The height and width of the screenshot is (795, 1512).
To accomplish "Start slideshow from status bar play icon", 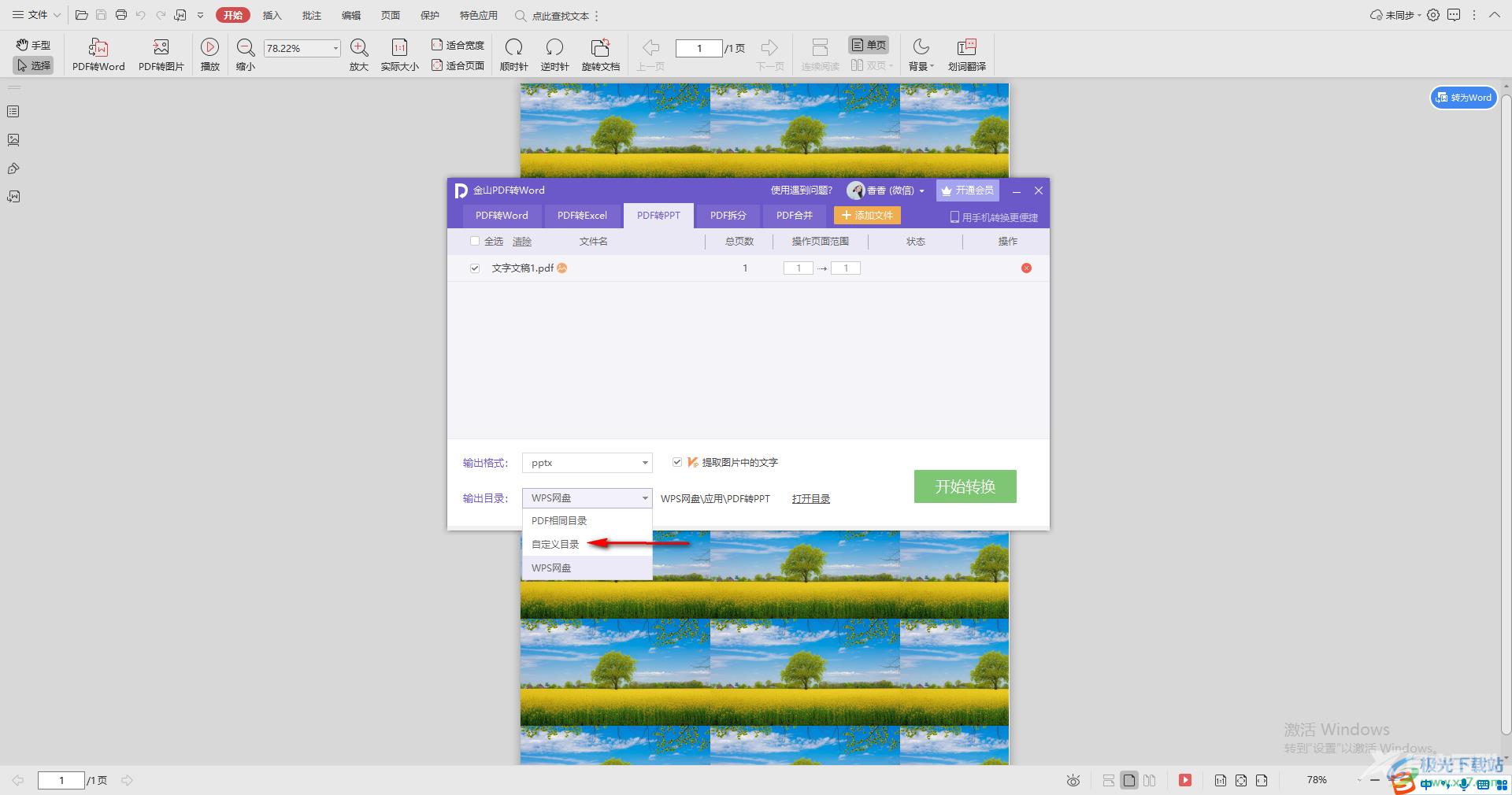I will (1185, 780).
